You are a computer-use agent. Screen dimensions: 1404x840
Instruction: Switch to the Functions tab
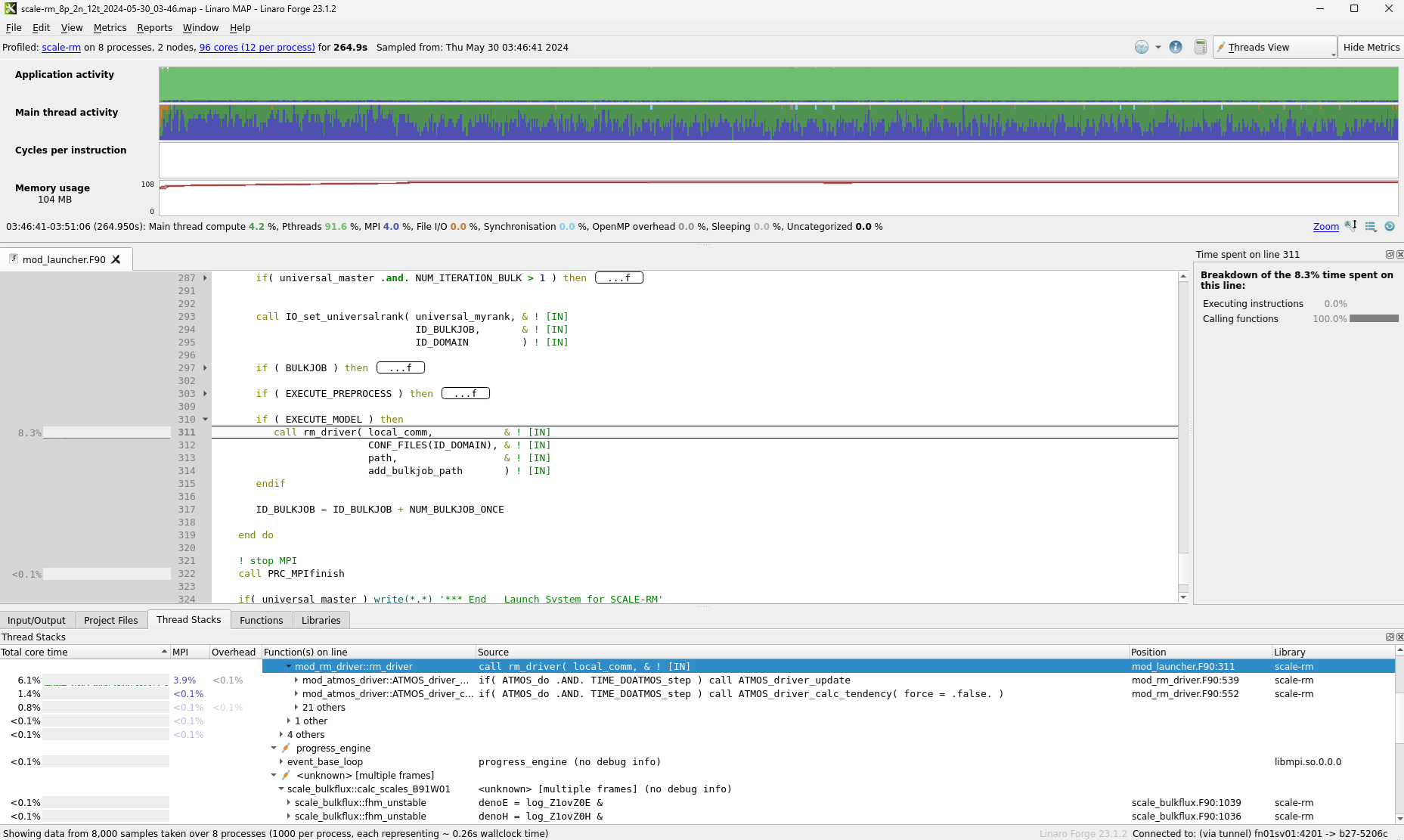click(x=261, y=620)
